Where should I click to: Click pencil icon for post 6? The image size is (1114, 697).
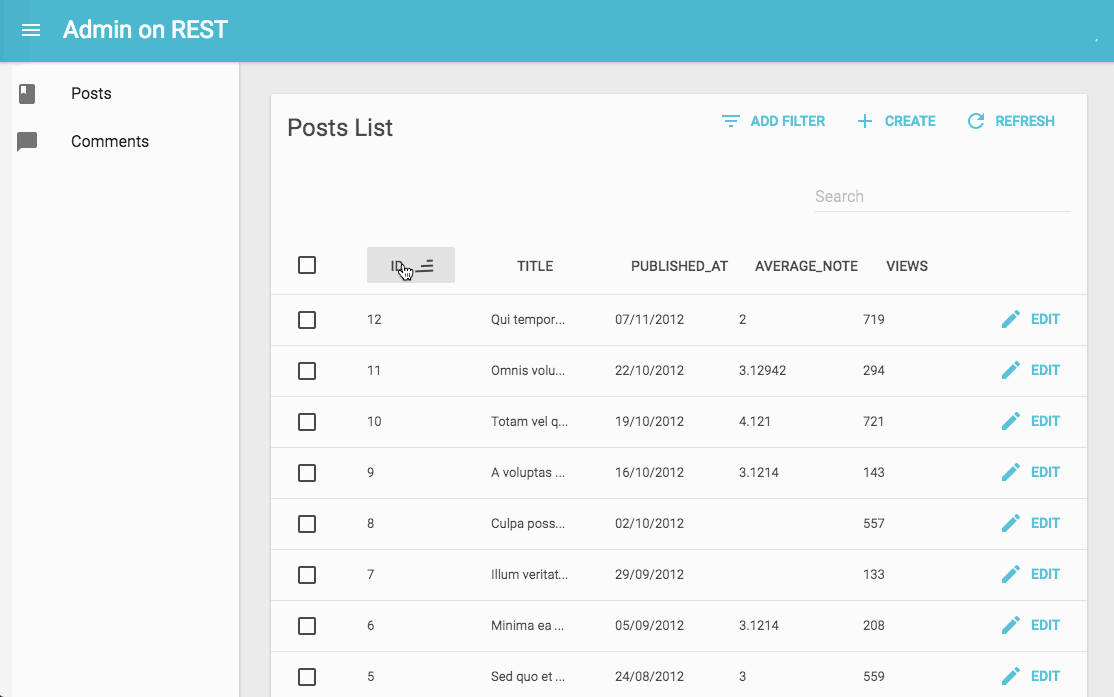pyautogui.click(x=1011, y=625)
